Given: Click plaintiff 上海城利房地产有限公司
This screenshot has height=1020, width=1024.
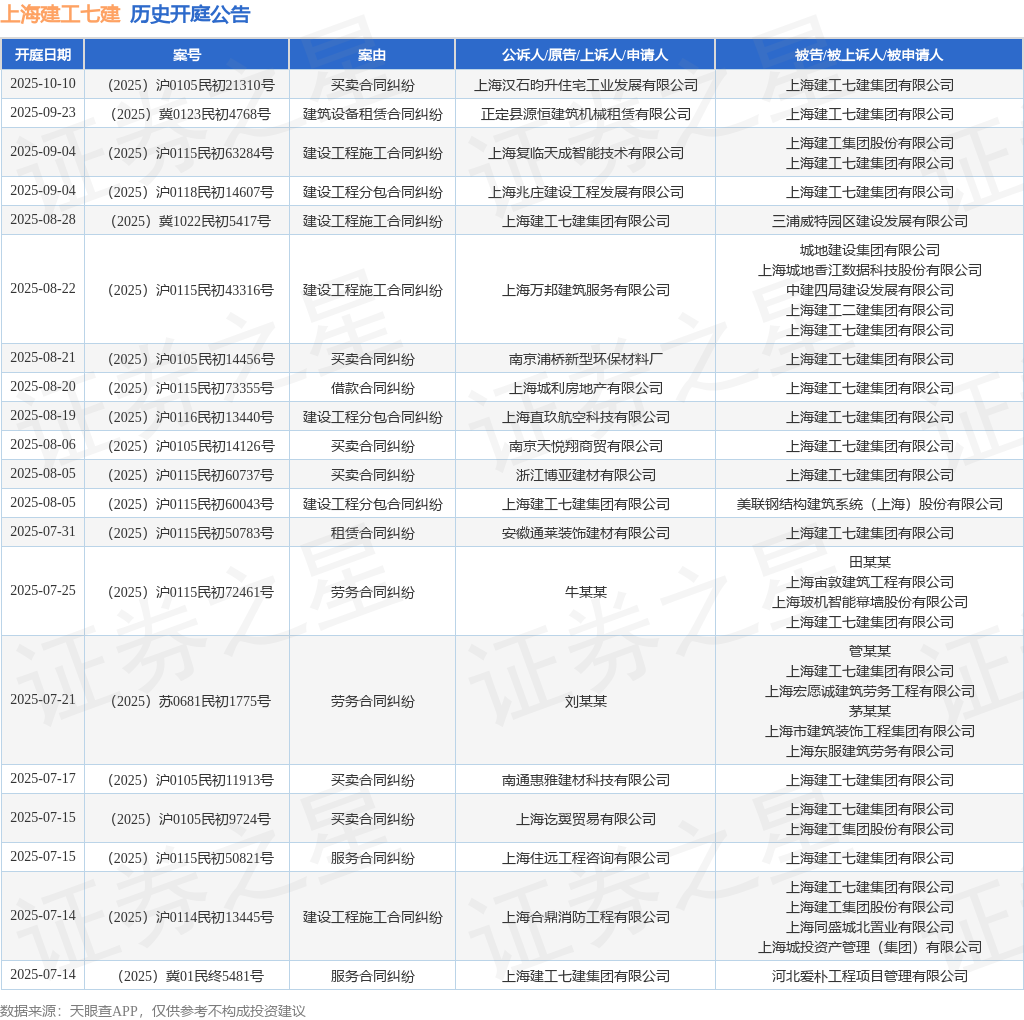Looking at the screenshot, I should click(x=586, y=388).
